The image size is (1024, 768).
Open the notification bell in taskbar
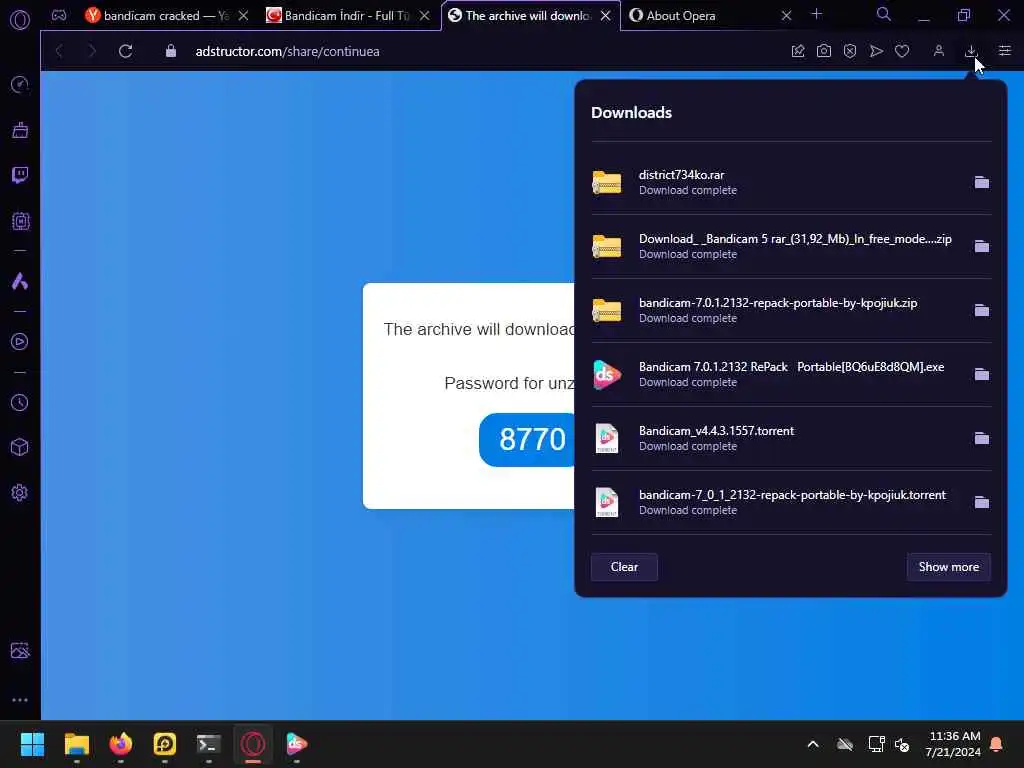point(997,744)
